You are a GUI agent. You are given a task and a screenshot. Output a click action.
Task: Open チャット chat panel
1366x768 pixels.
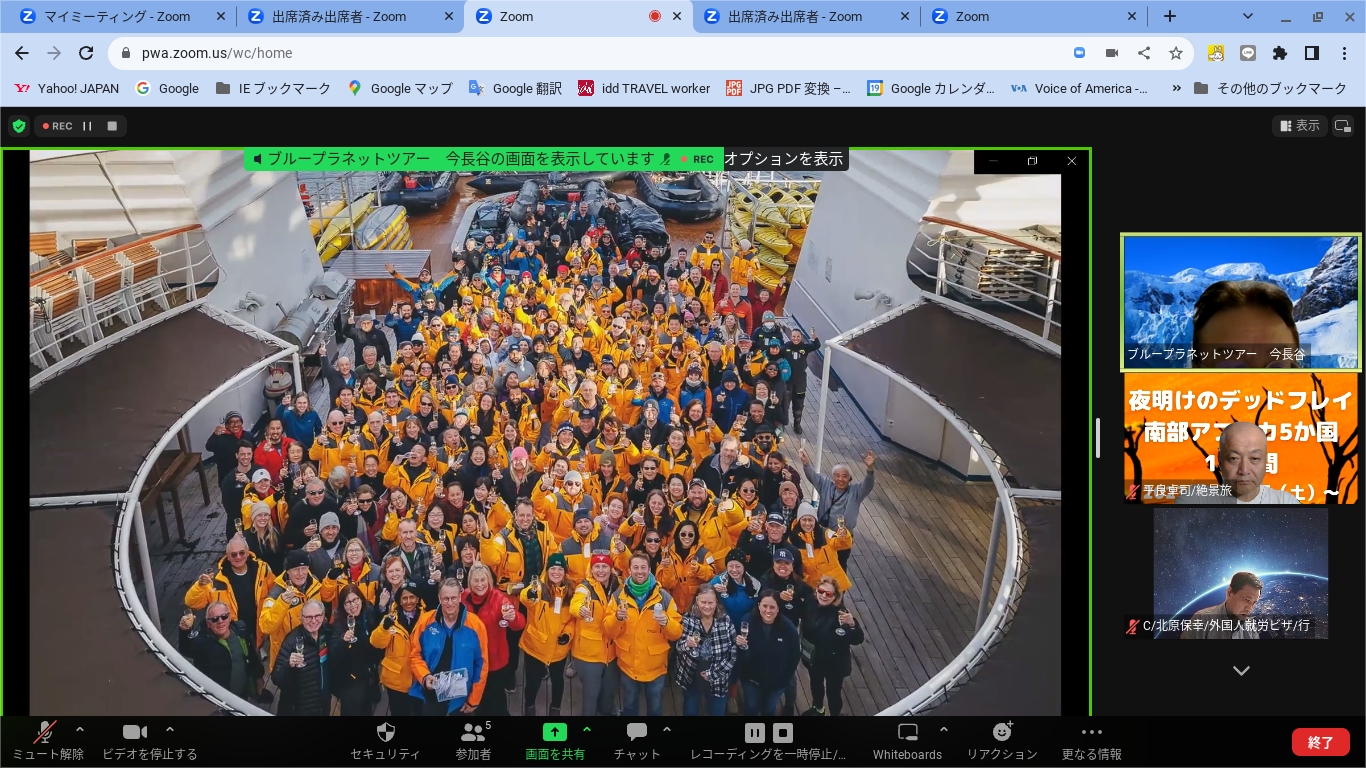(x=637, y=741)
